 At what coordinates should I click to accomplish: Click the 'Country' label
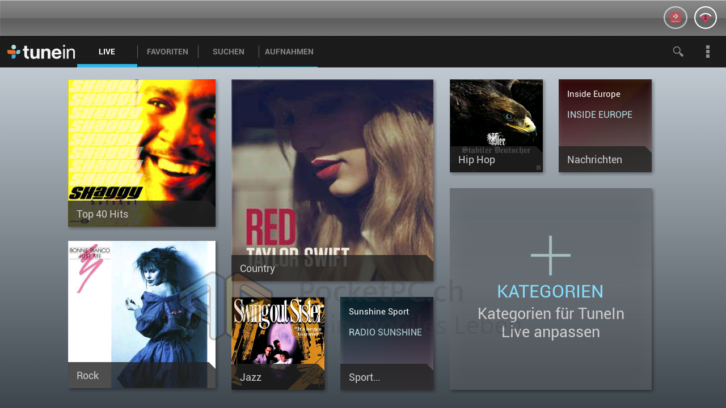point(257,269)
